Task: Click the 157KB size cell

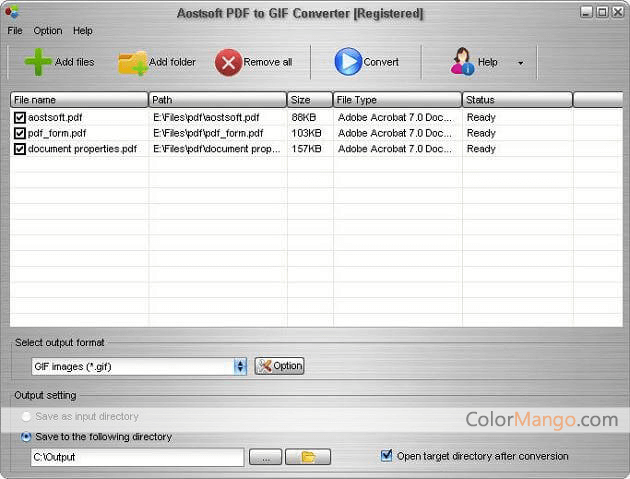Action: pos(307,149)
